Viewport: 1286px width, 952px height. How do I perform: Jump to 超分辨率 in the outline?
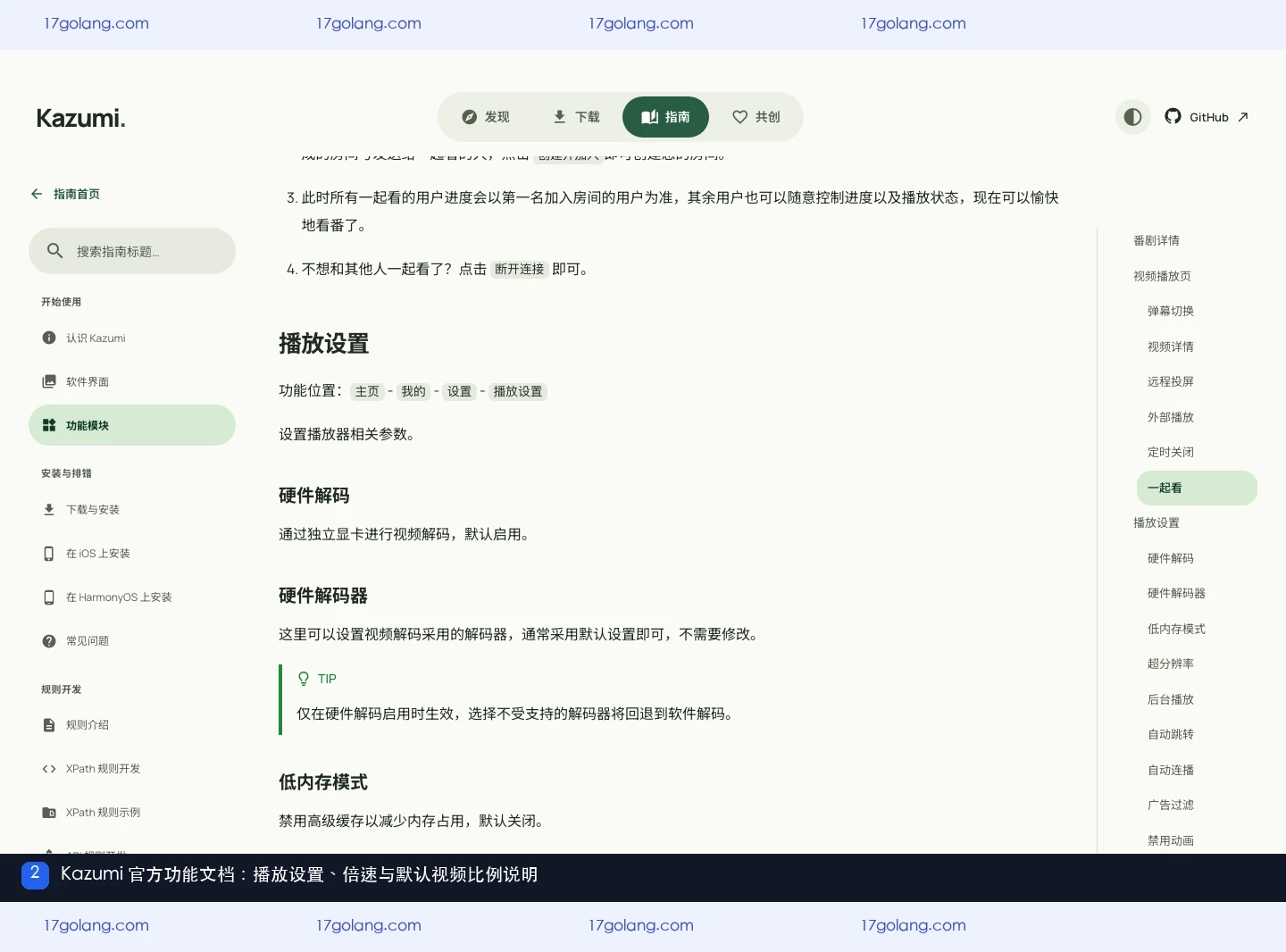(1171, 664)
